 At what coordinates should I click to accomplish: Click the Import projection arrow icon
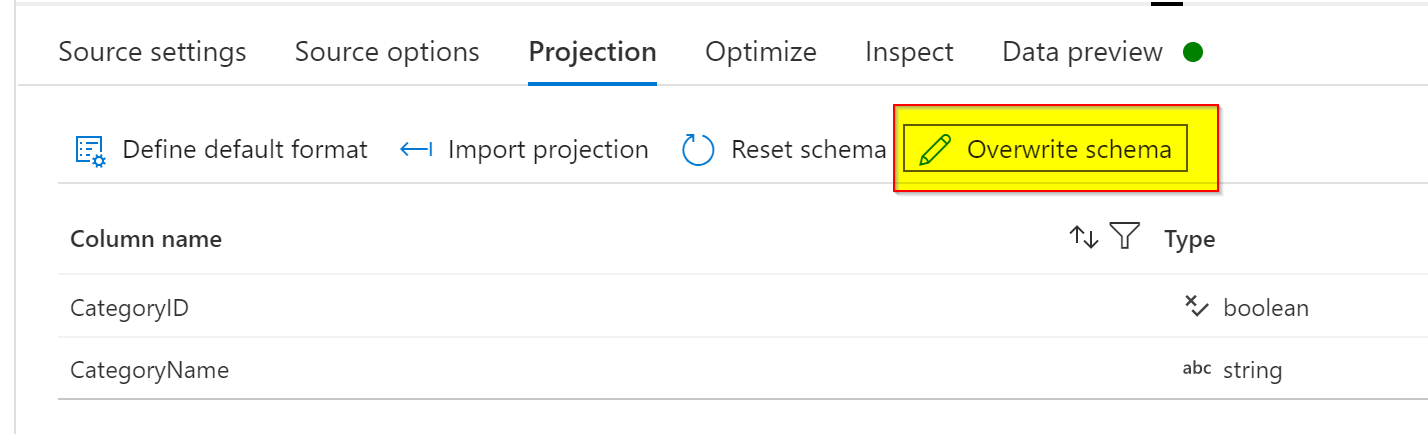tap(416, 150)
